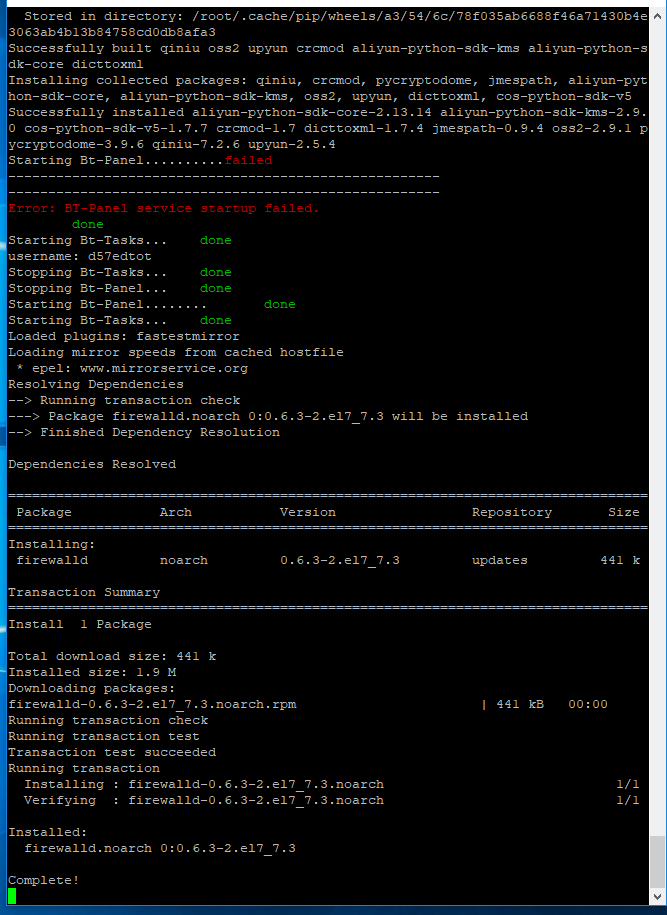Click '--> Finished Dependency Resolution' line

tap(144, 432)
